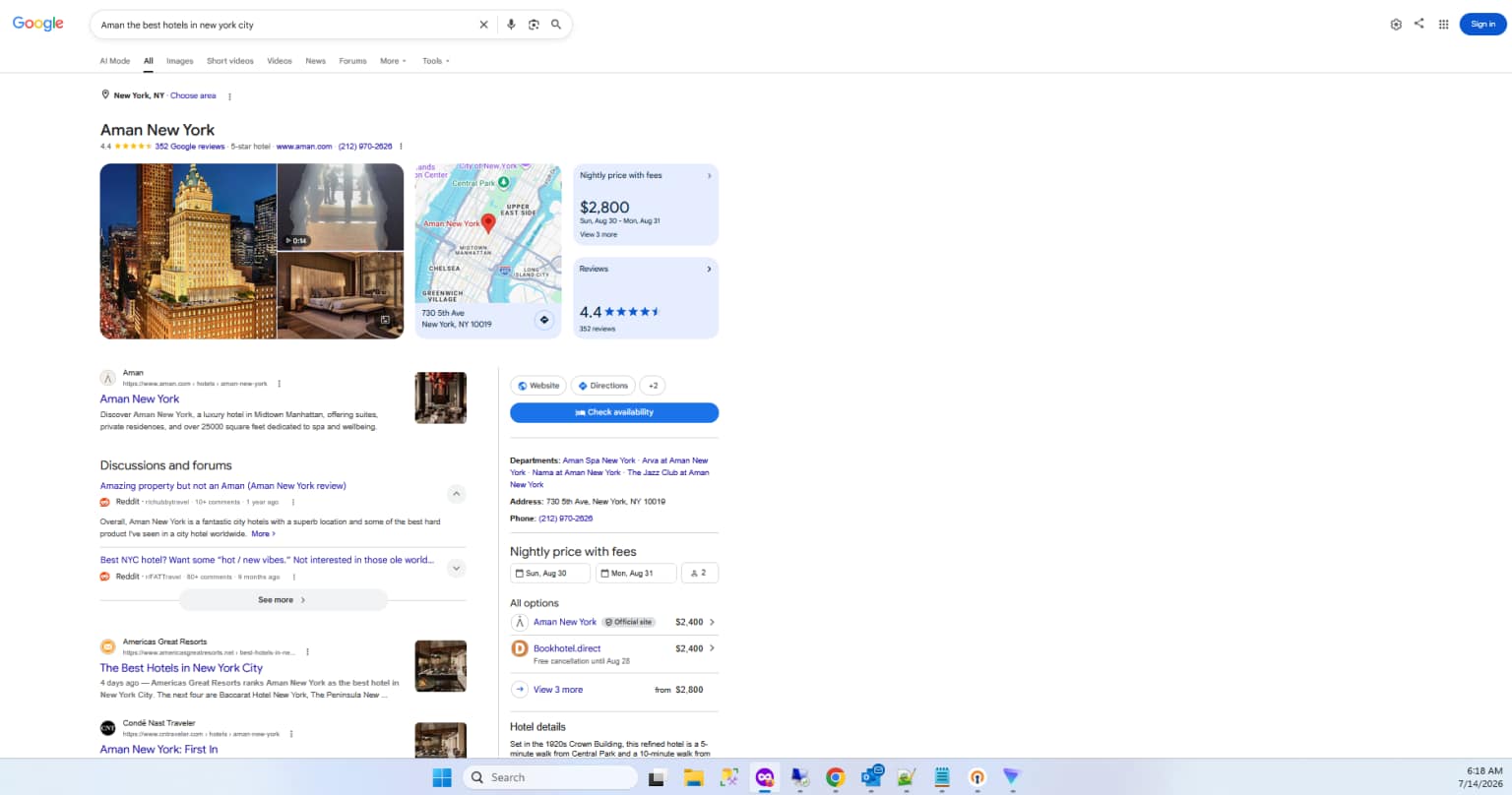The image size is (1512, 795).
Task: Clear the search box text
Action: (483, 25)
